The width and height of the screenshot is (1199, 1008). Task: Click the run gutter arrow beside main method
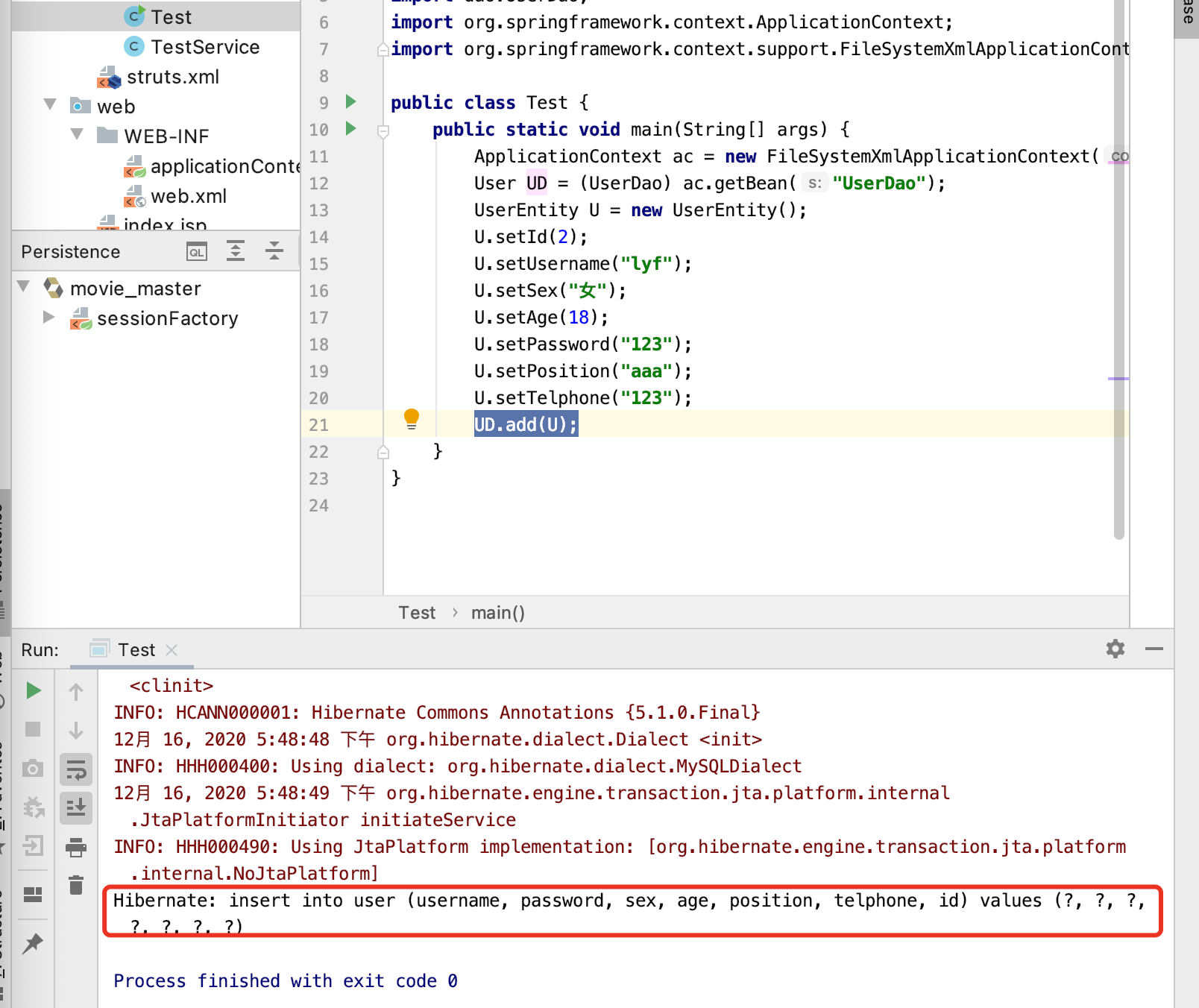point(350,128)
